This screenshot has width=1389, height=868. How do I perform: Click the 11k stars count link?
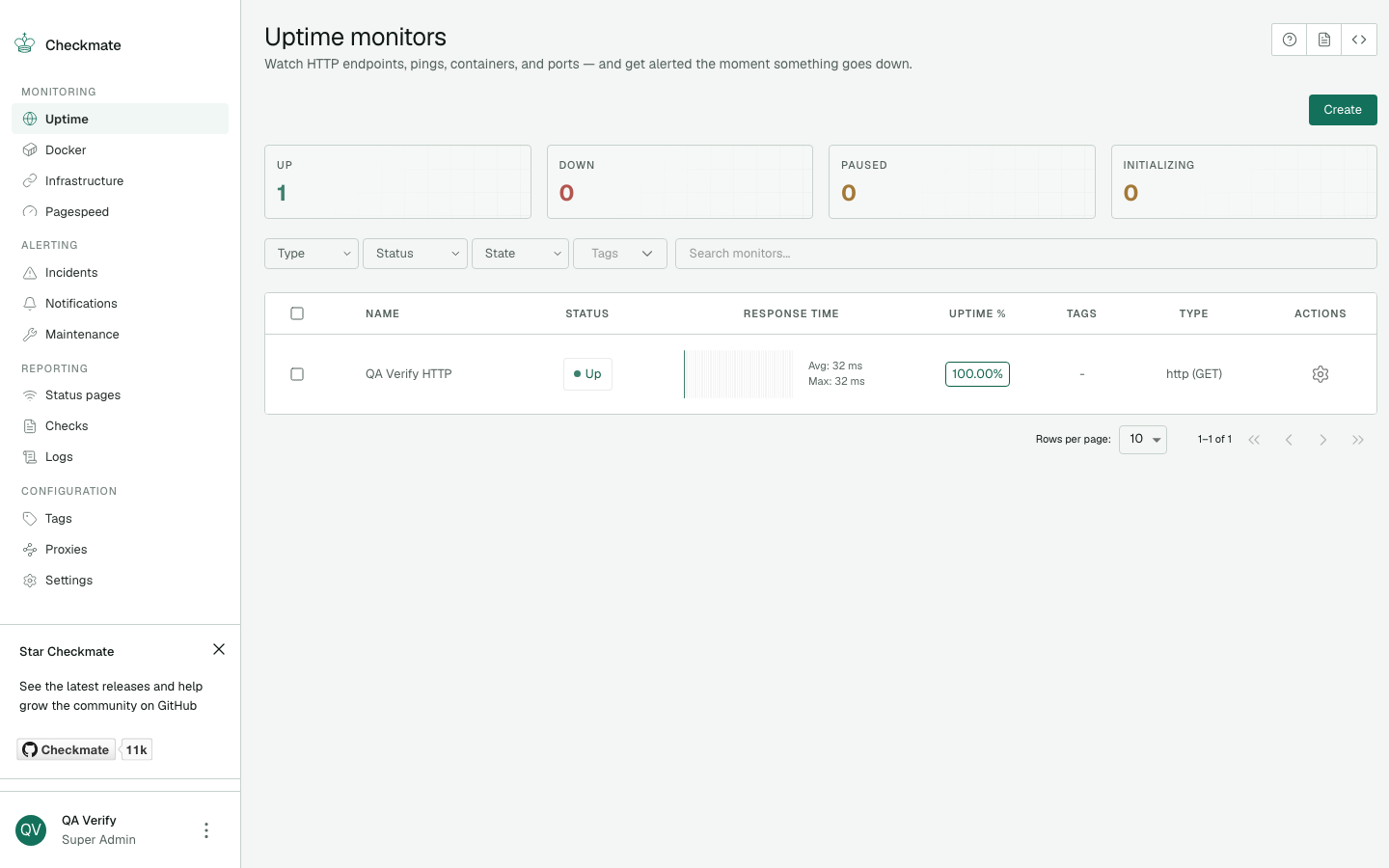[x=137, y=749]
